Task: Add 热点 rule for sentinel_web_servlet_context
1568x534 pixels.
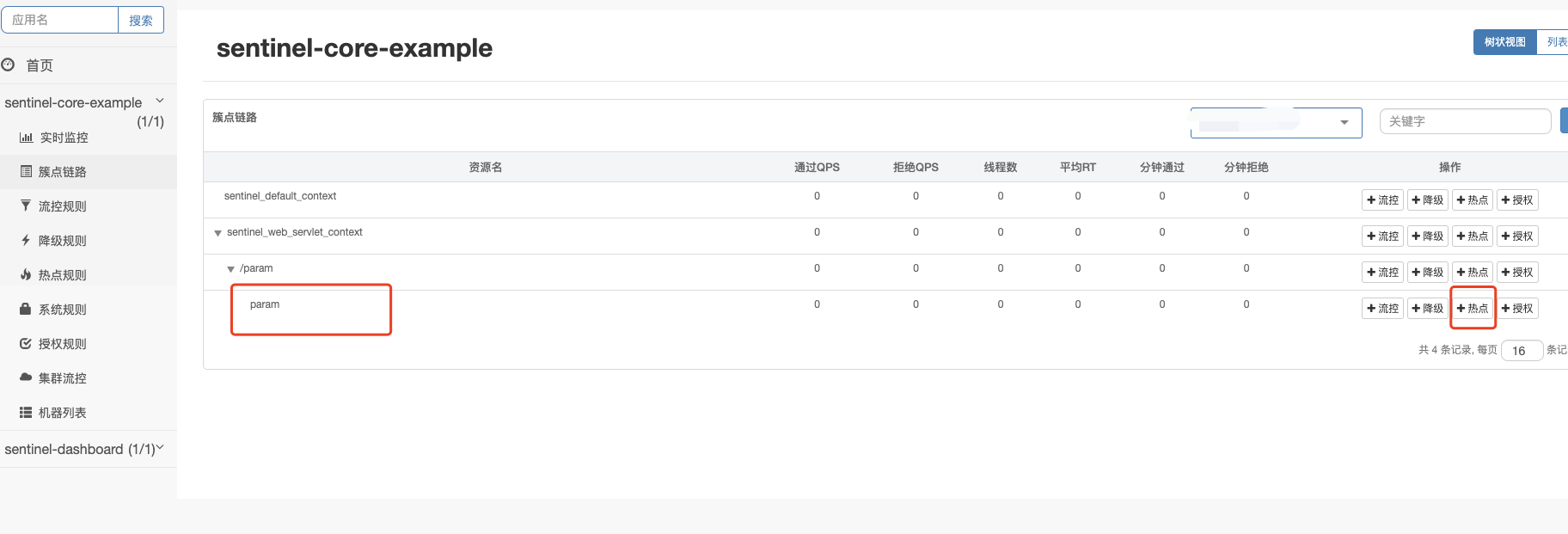Action: [x=1472, y=236]
